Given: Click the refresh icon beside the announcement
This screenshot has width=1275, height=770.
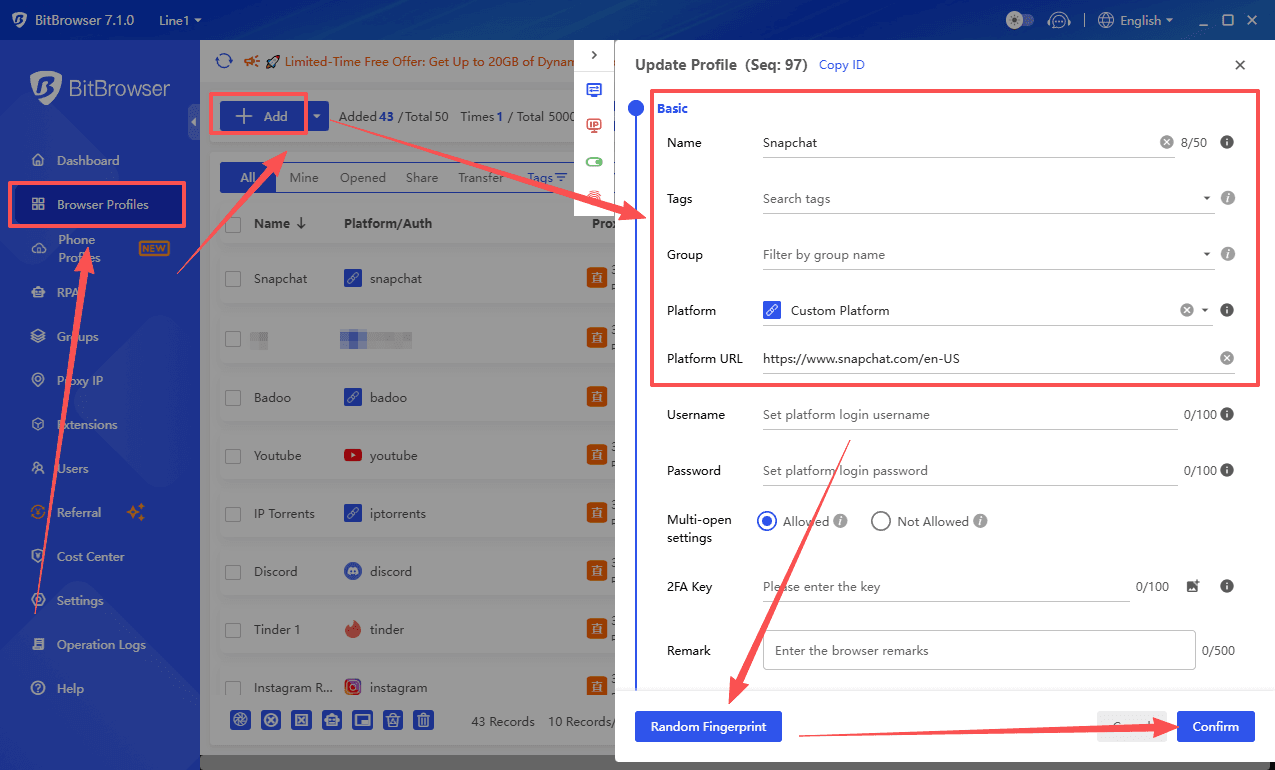Looking at the screenshot, I should pos(224,61).
